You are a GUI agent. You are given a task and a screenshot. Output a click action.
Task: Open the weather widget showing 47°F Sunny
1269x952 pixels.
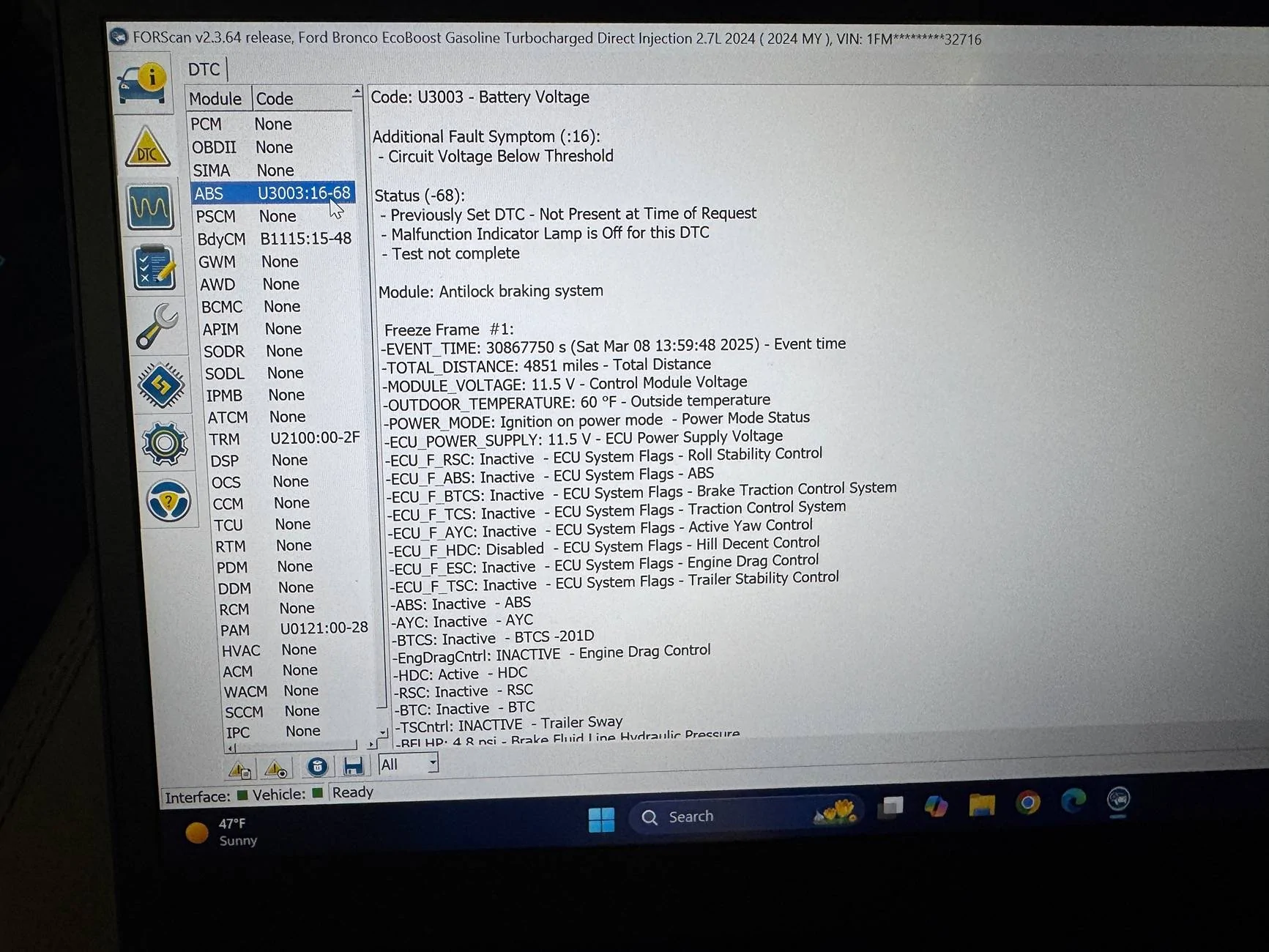[222, 832]
